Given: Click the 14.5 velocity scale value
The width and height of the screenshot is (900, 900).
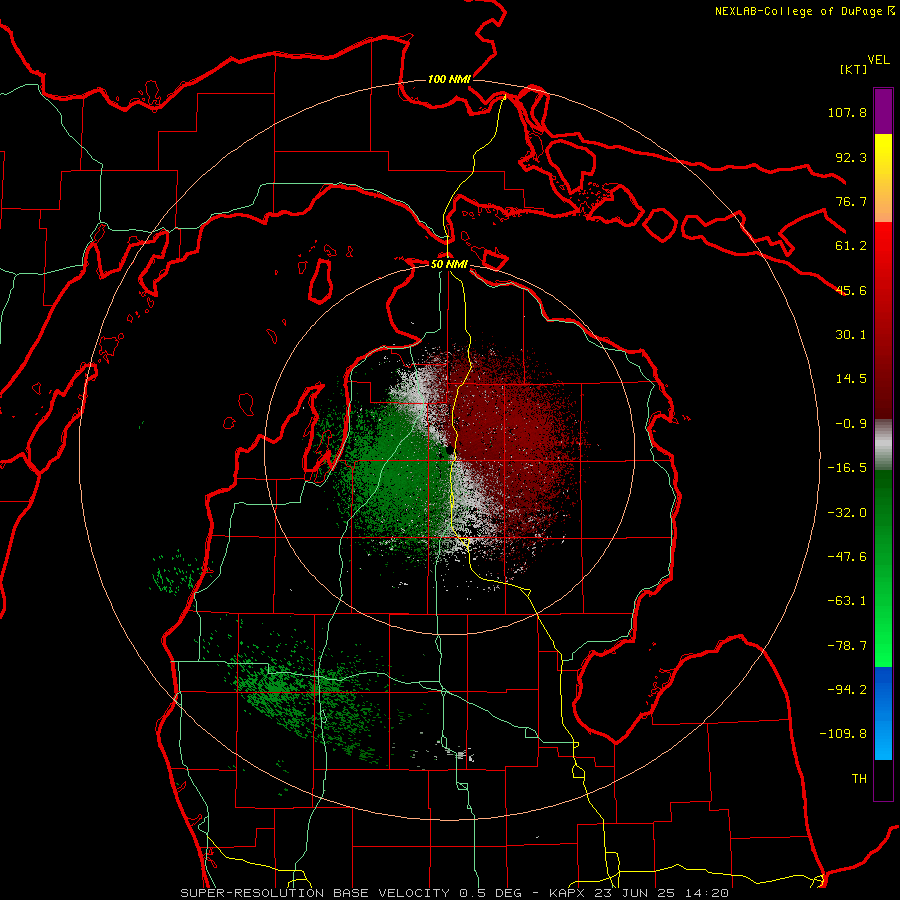Looking at the screenshot, I should [851, 379].
